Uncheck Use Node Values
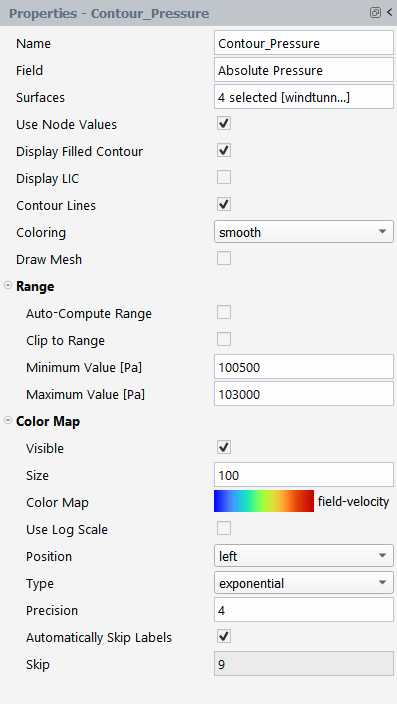397x704 pixels. pyautogui.click(x=224, y=123)
